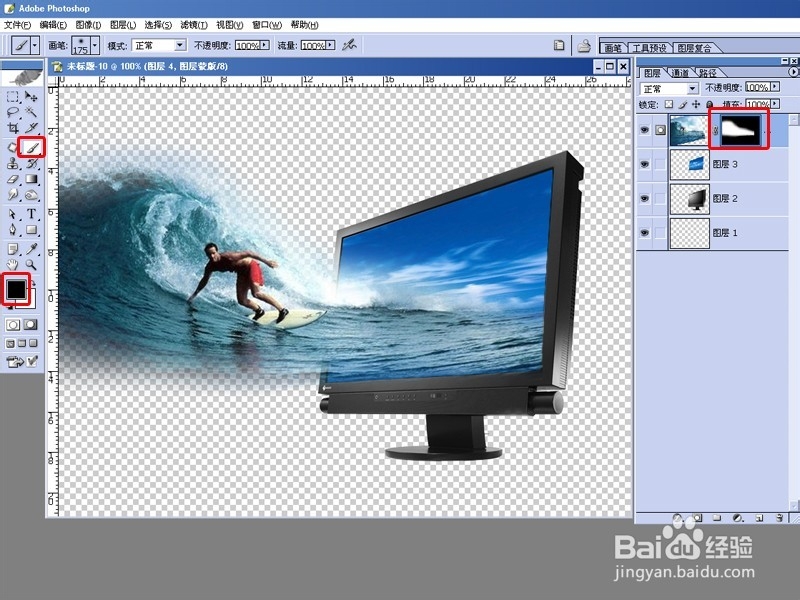The image size is (800, 600).
Task: Select the Eraser tool
Action: [x=12, y=180]
